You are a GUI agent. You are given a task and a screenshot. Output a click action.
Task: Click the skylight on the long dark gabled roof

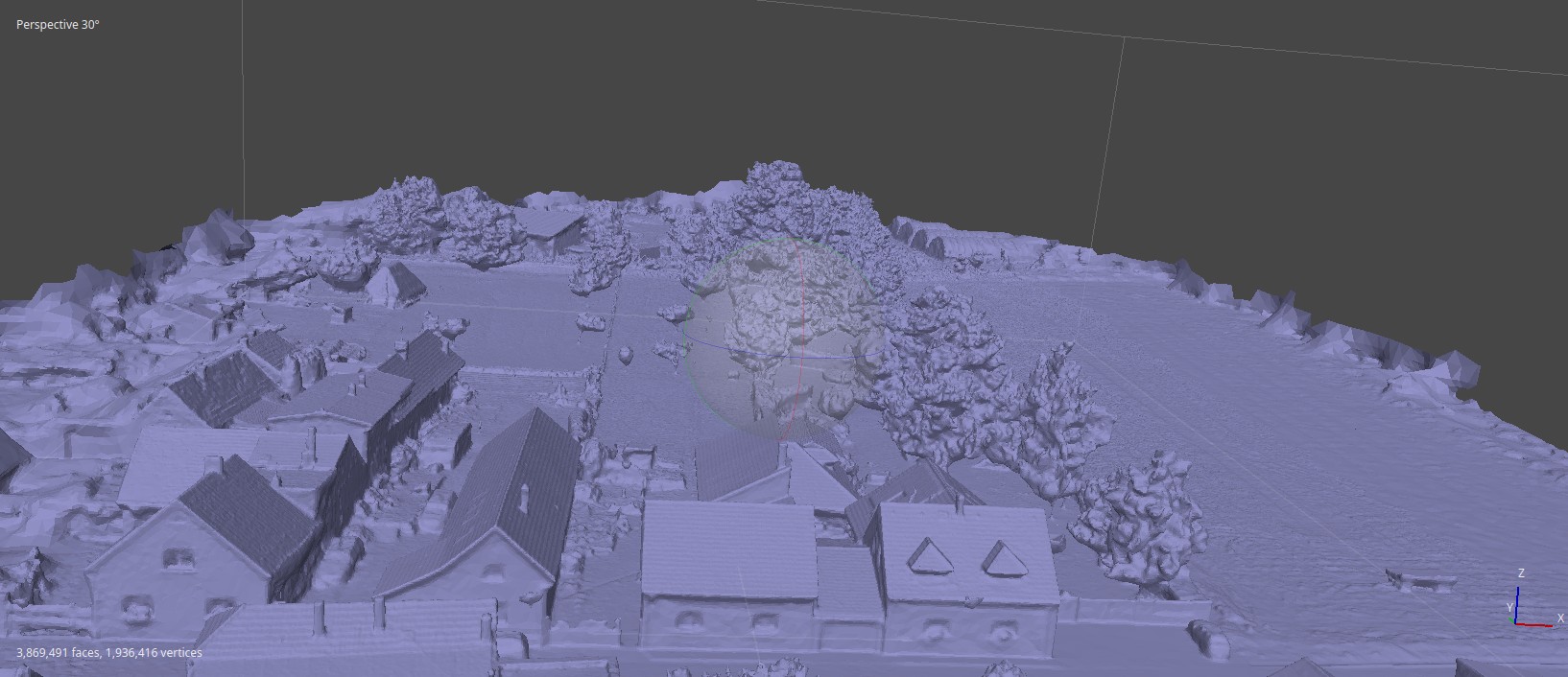[524, 497]
